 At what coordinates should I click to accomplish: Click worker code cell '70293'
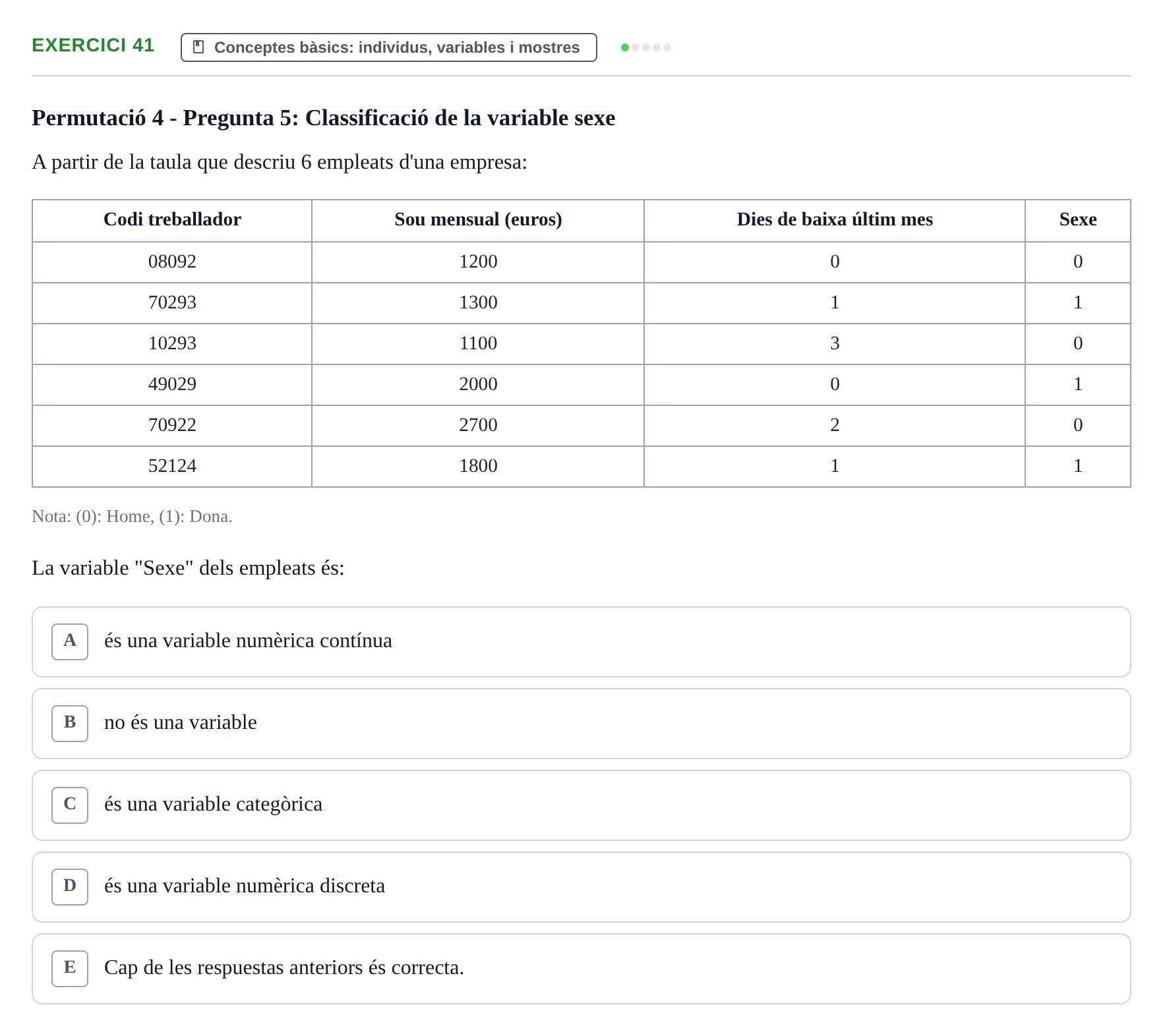tap(172, 303)
